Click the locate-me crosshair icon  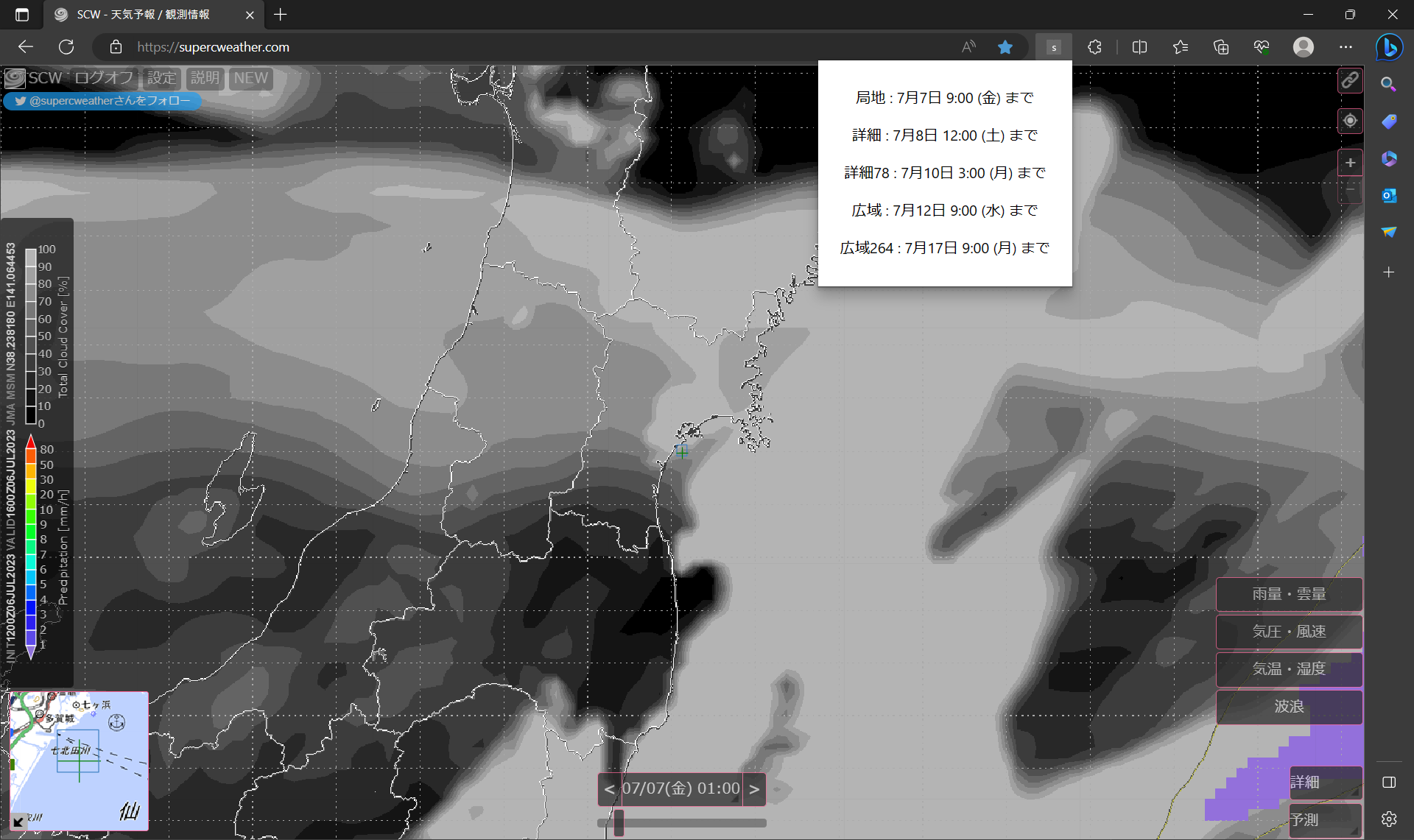1349,121
